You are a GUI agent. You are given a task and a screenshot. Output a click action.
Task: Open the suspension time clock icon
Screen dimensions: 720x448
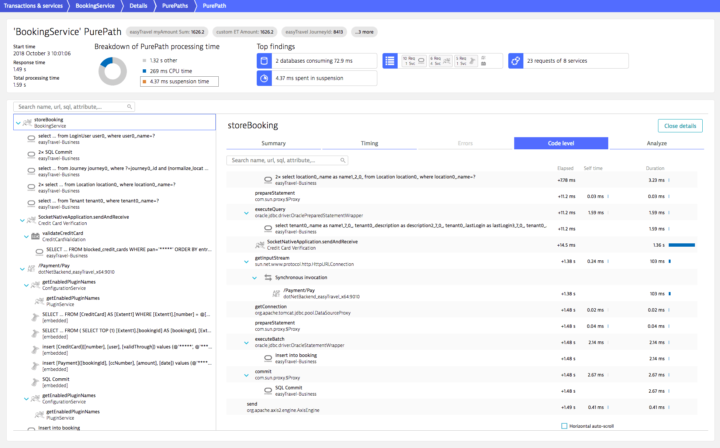[x=264, y=78]
